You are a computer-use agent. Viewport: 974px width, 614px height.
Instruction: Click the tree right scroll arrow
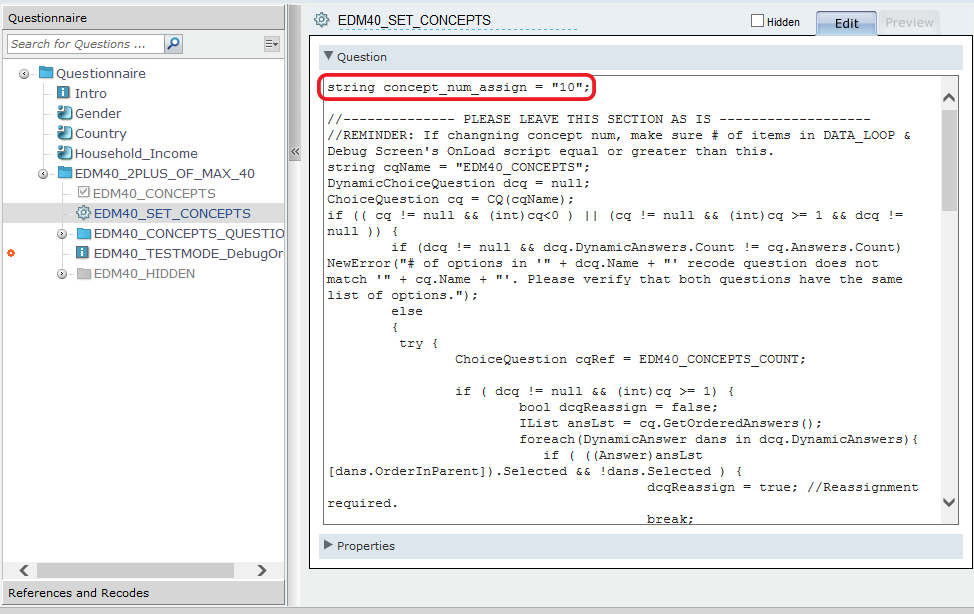(x=262, y=570)
